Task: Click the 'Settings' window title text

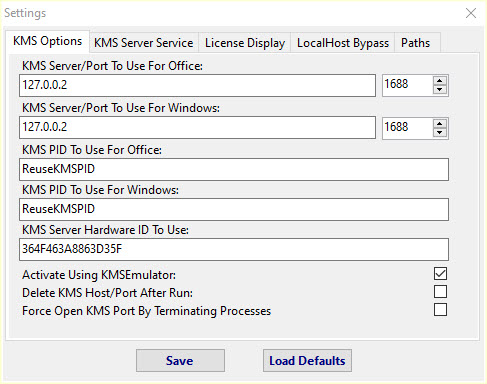Action: coord(25,13)
